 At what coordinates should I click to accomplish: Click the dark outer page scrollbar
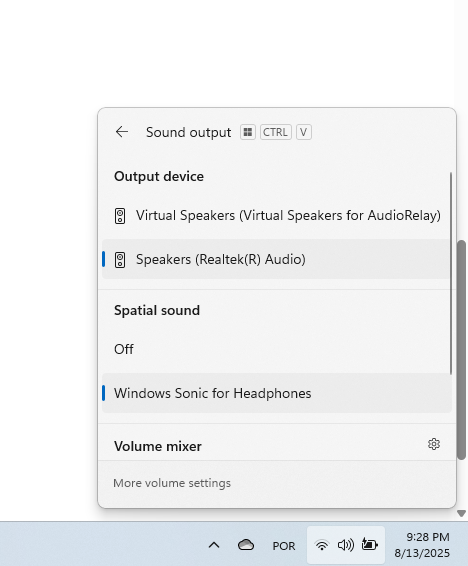[x=461, y=350]
